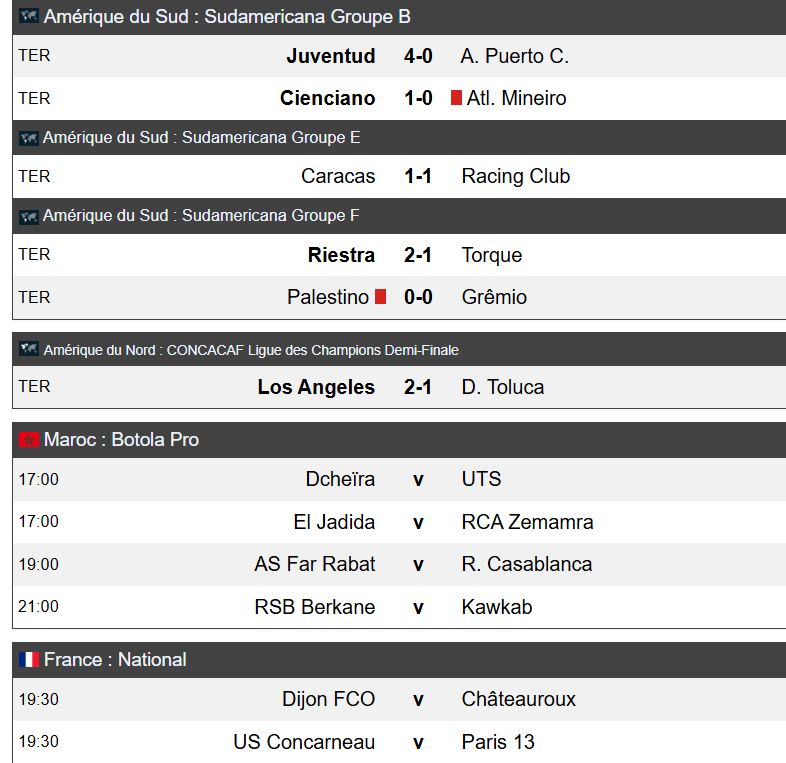786x763 pixels.
Task: Select the RSB Berkane team name
Action: (x=314, y=607)
